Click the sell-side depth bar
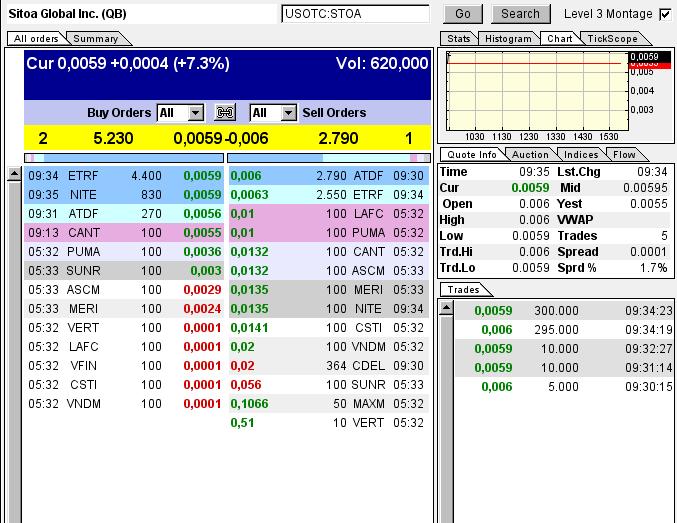The image size is (677, 523). point(329,158)
